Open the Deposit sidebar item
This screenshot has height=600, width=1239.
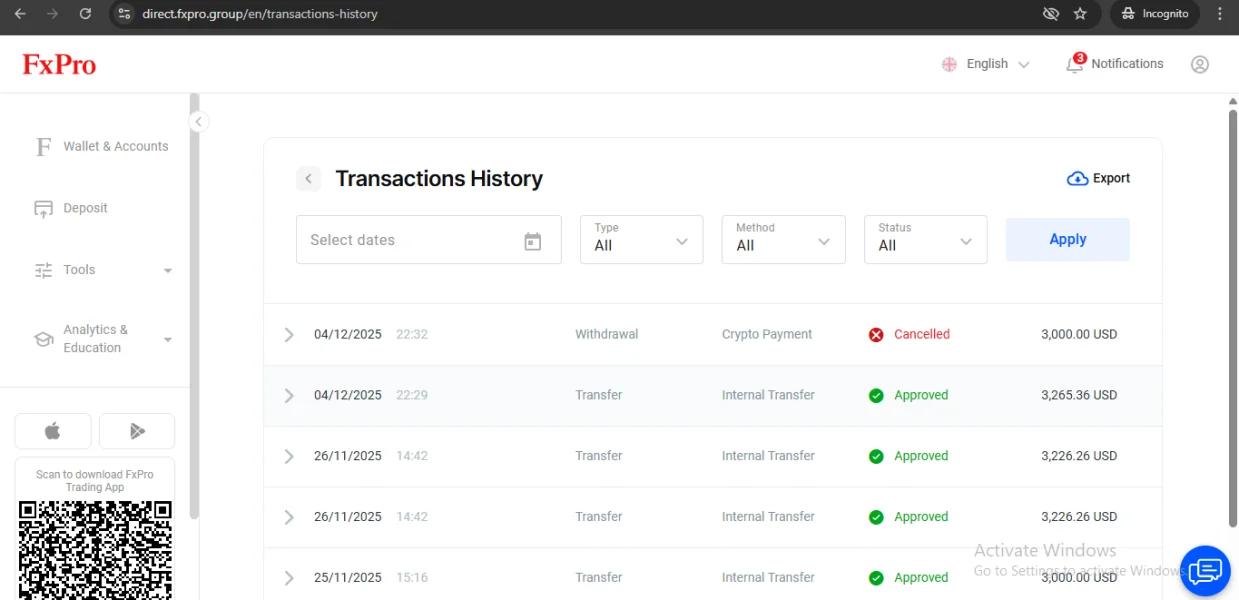pos(85,208)
